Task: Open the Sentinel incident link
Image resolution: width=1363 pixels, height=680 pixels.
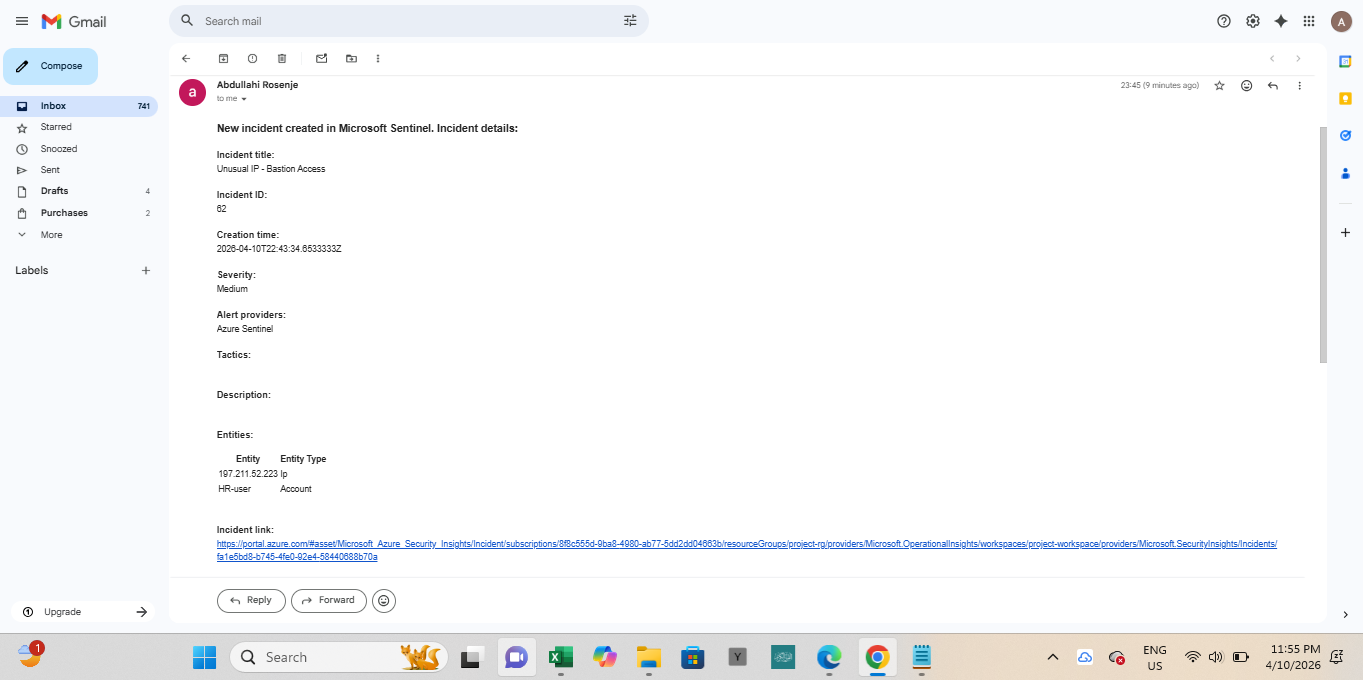Action: pos(747,550)
